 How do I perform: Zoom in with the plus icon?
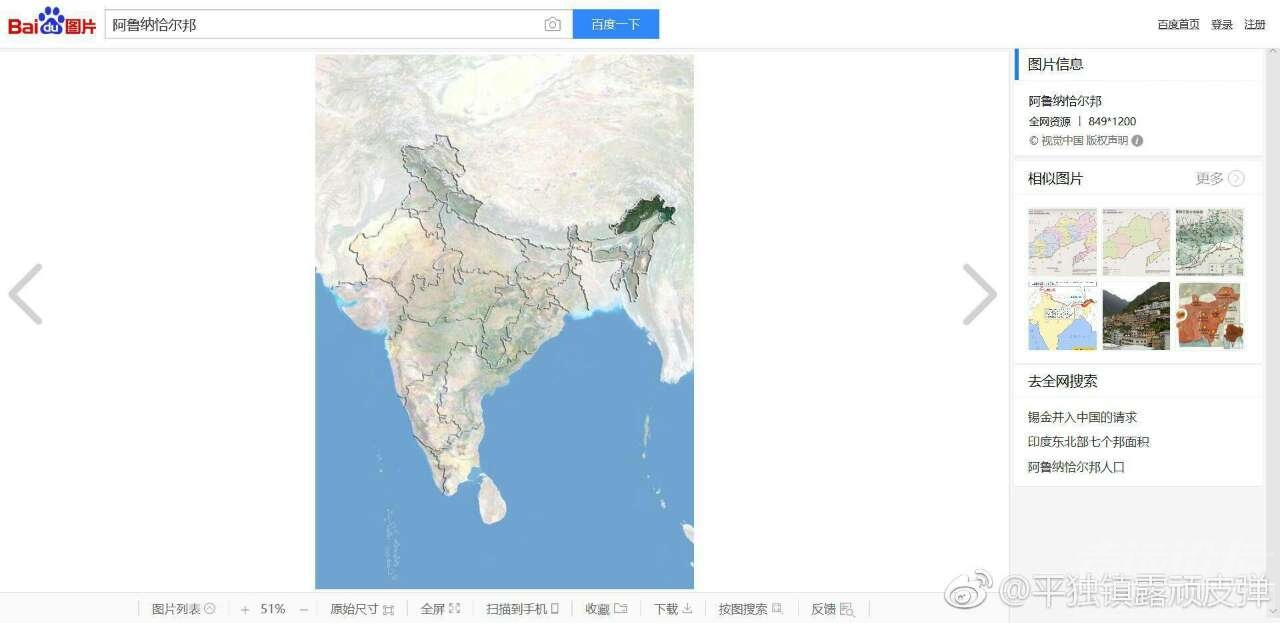[245, 609]
